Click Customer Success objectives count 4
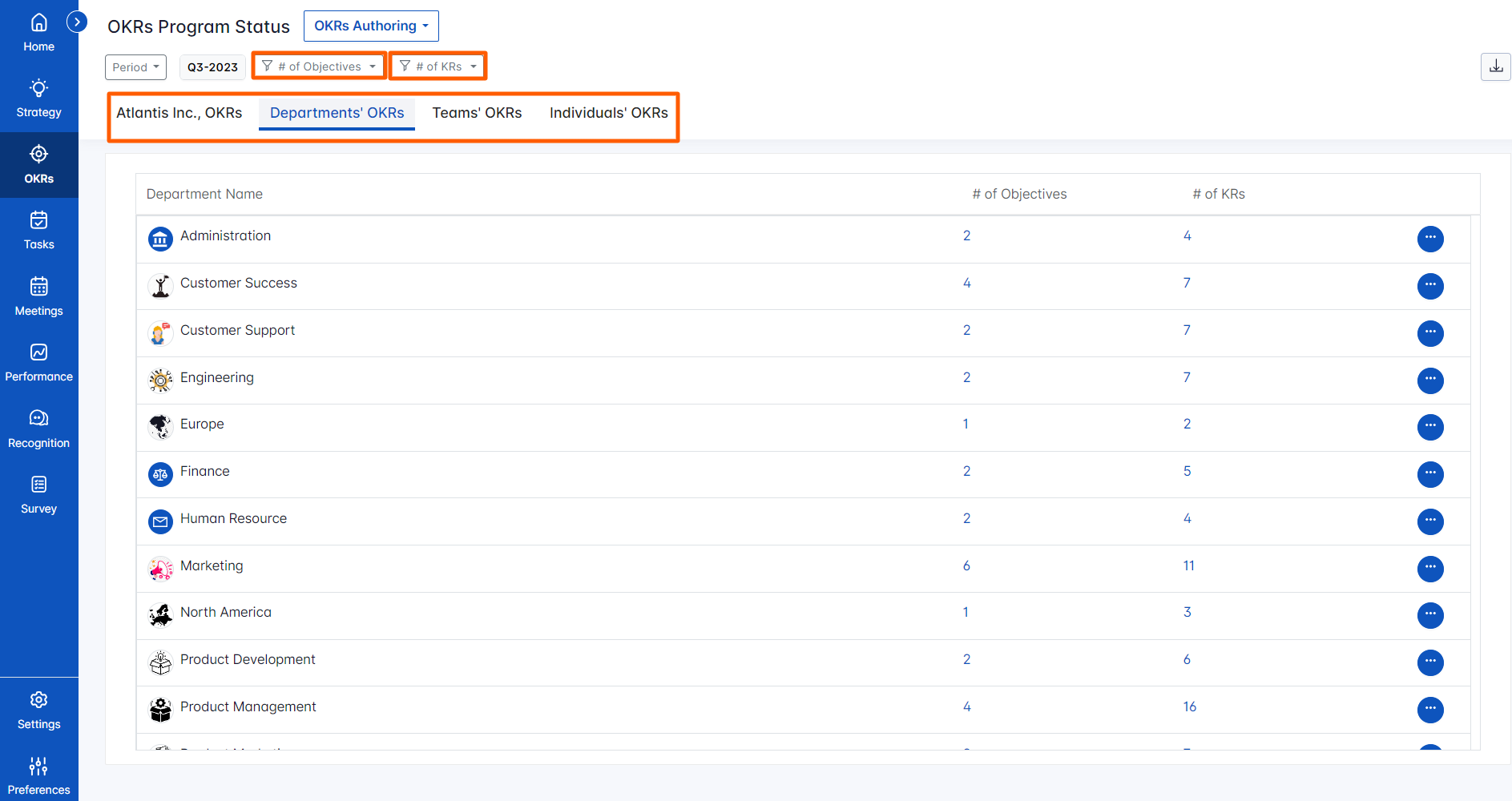Image resolution: width=1512 pixels, height=801 pixels. pyautogui.click(x=966, y=283)
